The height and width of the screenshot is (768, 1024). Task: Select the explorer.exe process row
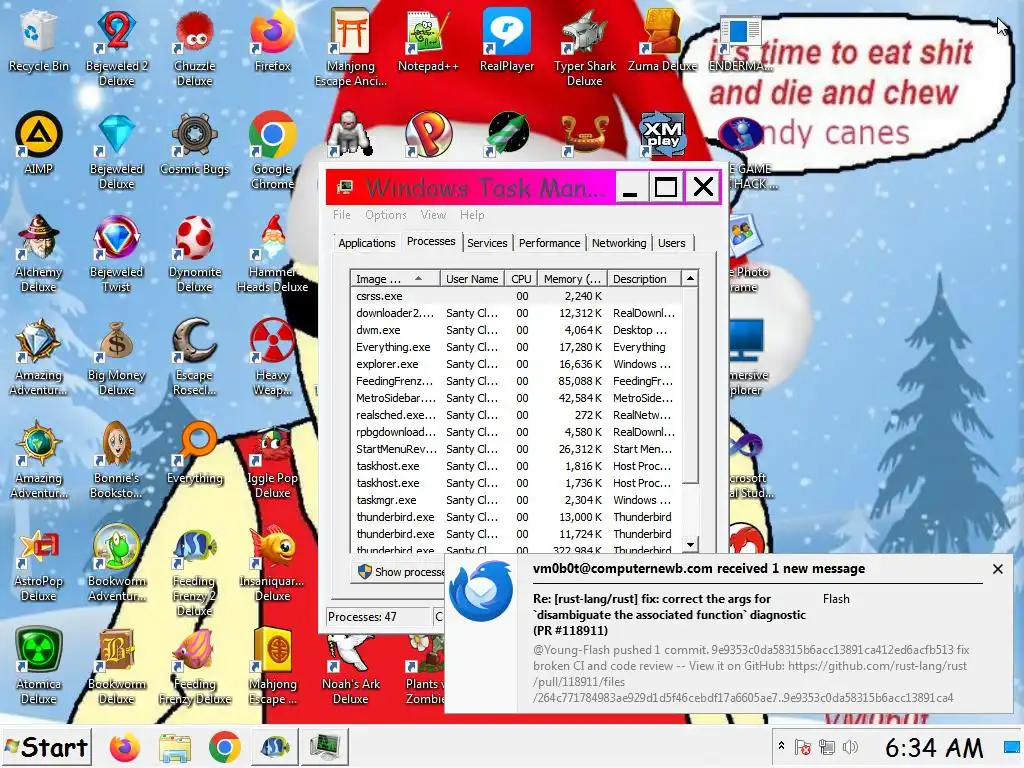click(x=516, y=364)
